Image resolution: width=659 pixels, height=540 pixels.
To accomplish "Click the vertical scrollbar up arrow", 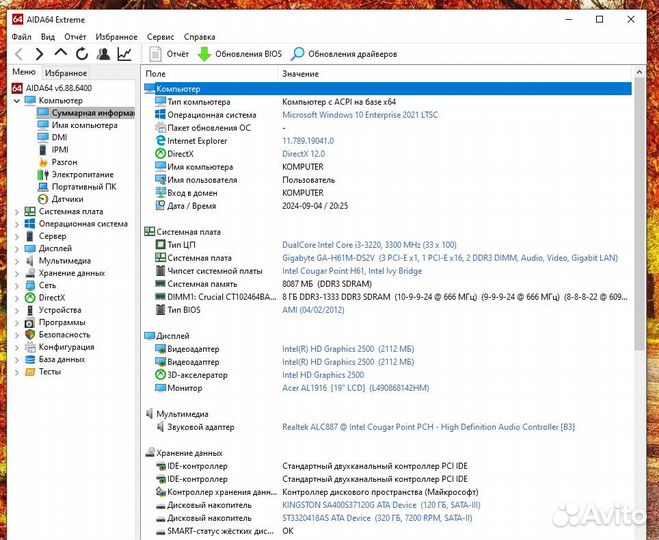I will click(639, 72).
